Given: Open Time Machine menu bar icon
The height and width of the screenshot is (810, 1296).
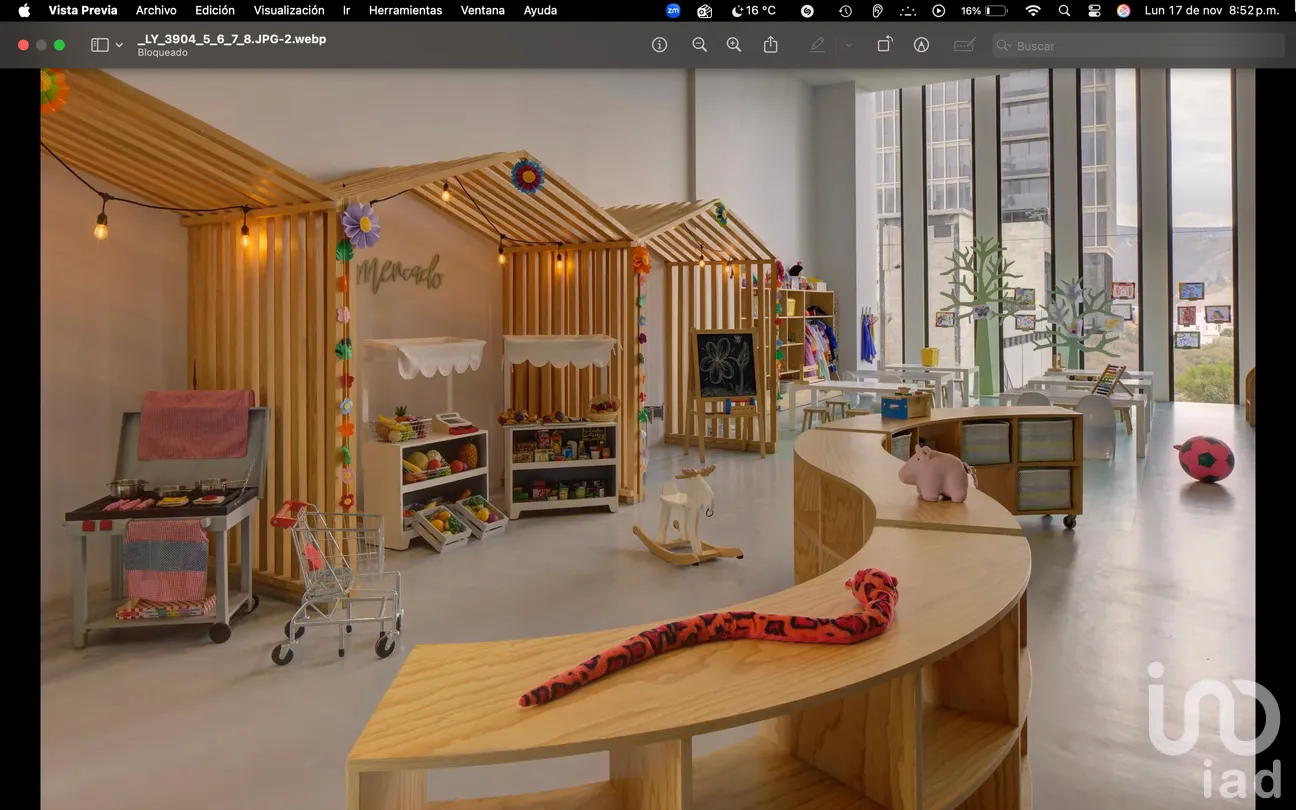Looking at the screenshot, I should tap(845, 10).
